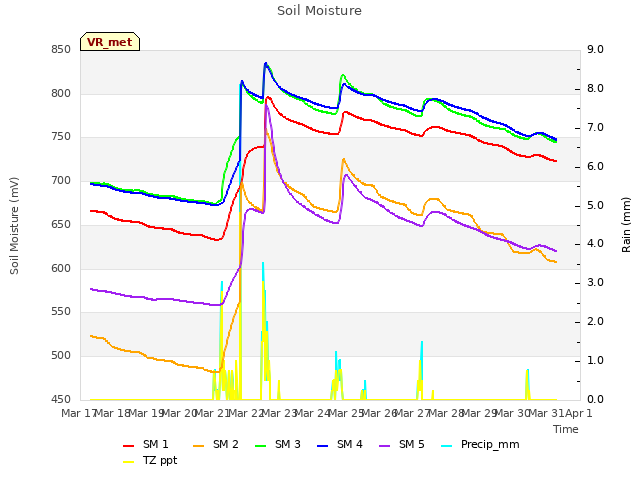The width and height of the screenshot is (640, 480).
Task: Click the Mar 21 date tick
Action: coord(213,414)
